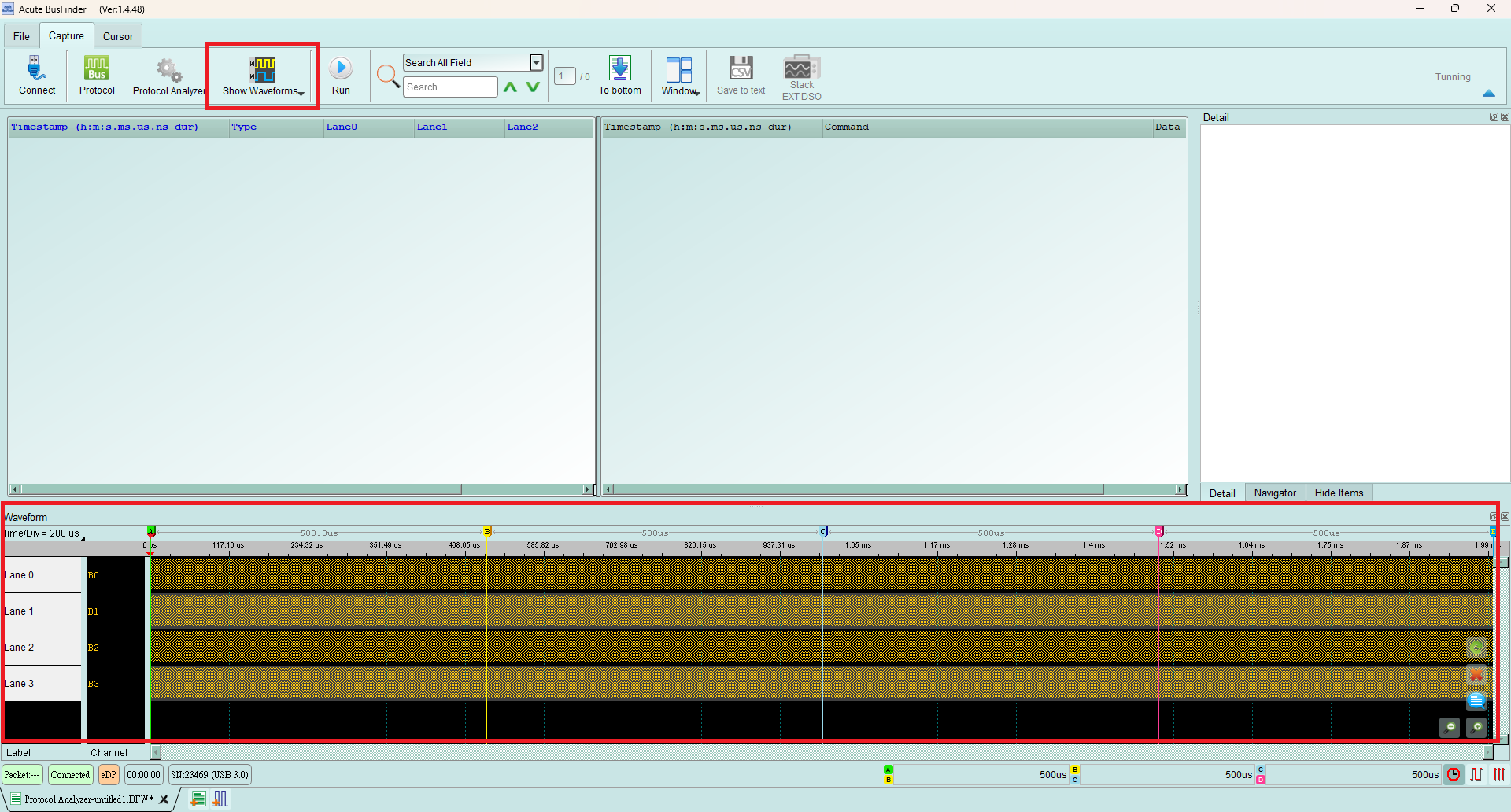Image resolution: width=1511 pixels, height=812 pixels.
Task: Click the orange X delete icon
Action: pyautogui.click(x=1476, y=675)
